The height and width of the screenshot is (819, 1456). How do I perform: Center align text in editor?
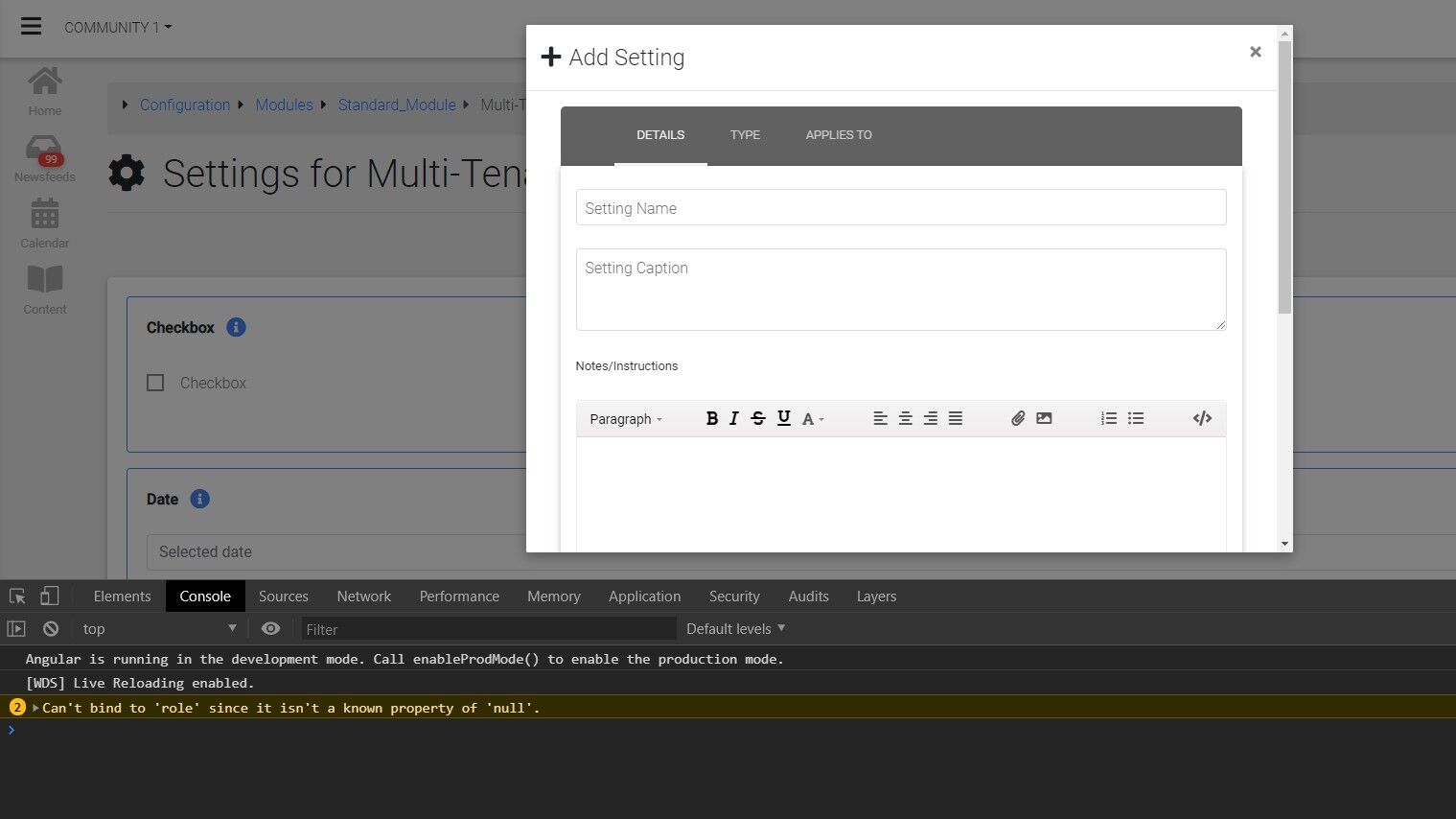point(905,418)
